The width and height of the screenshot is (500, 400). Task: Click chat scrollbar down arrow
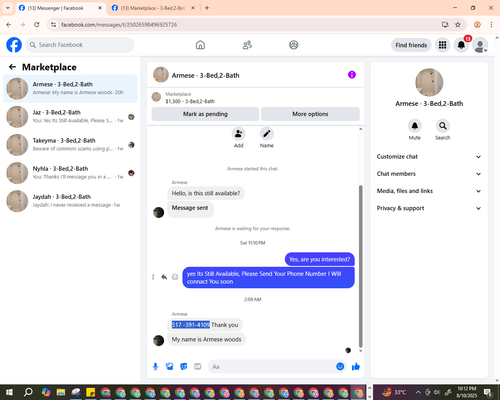[360, 351]
